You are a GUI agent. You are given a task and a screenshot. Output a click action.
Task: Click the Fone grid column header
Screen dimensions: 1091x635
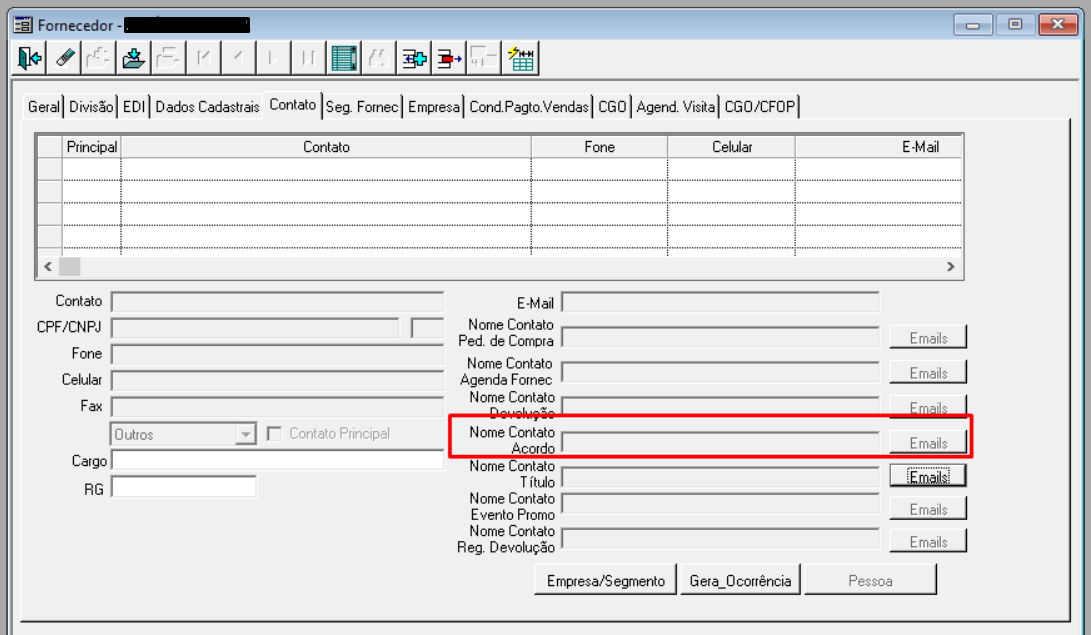click(x=599, y=147)
